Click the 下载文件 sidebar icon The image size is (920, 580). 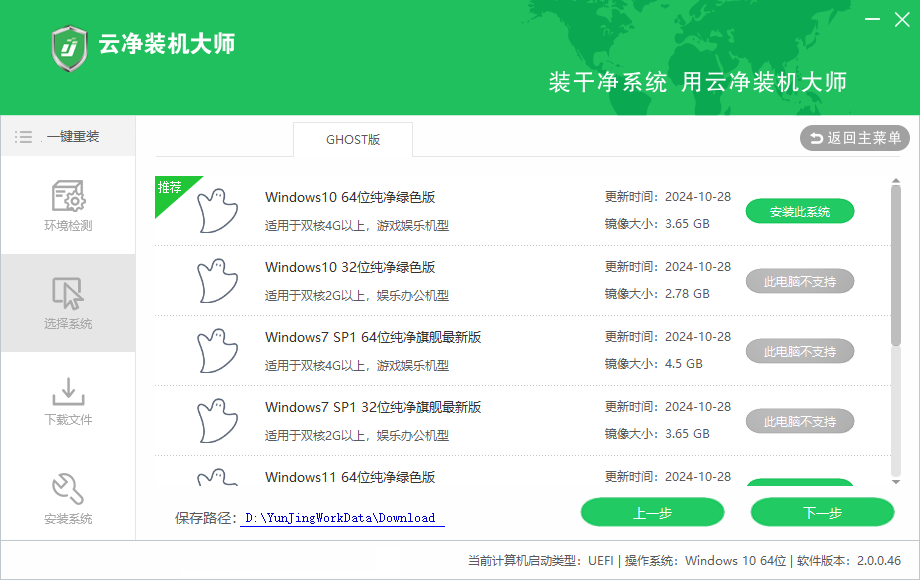tap(68, 391)
